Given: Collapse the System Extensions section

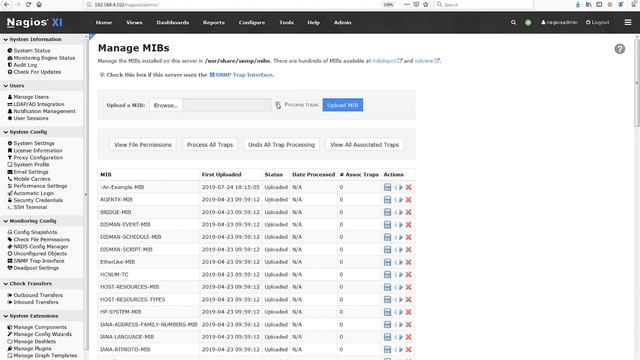Looking at the screenshot, I should [x=31, y=316].
